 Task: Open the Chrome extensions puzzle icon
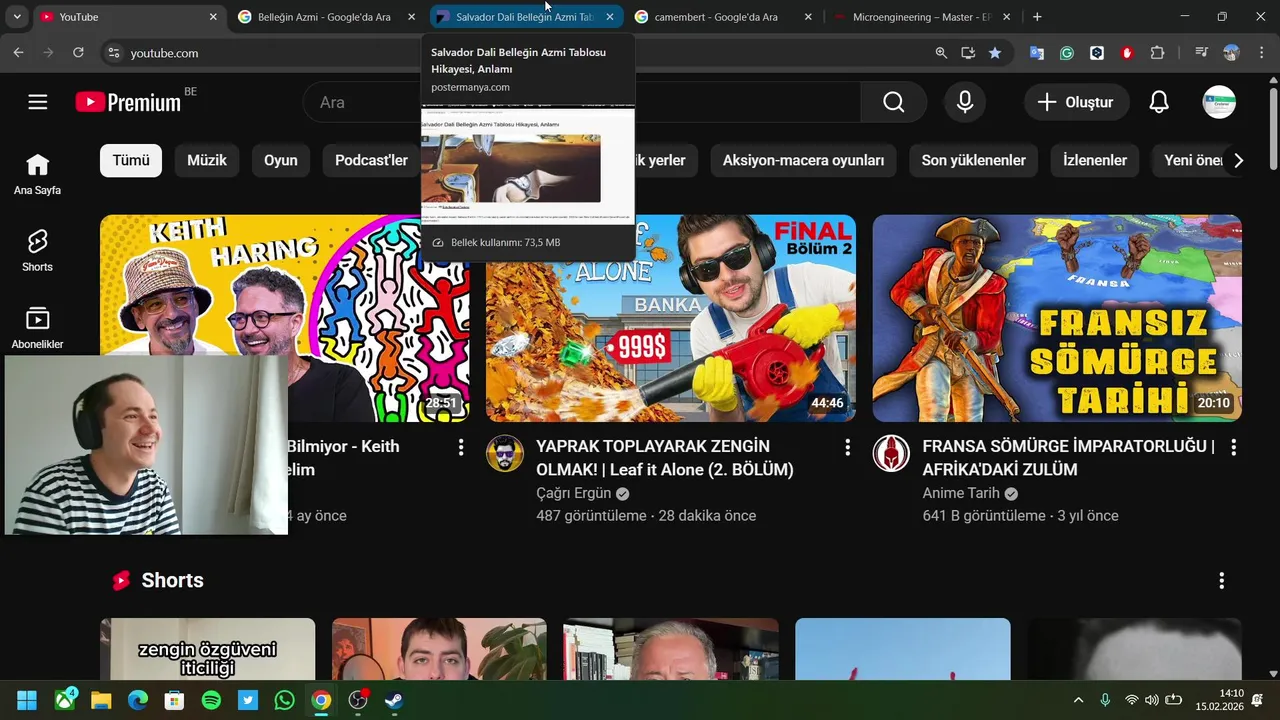pos(1157,53)
